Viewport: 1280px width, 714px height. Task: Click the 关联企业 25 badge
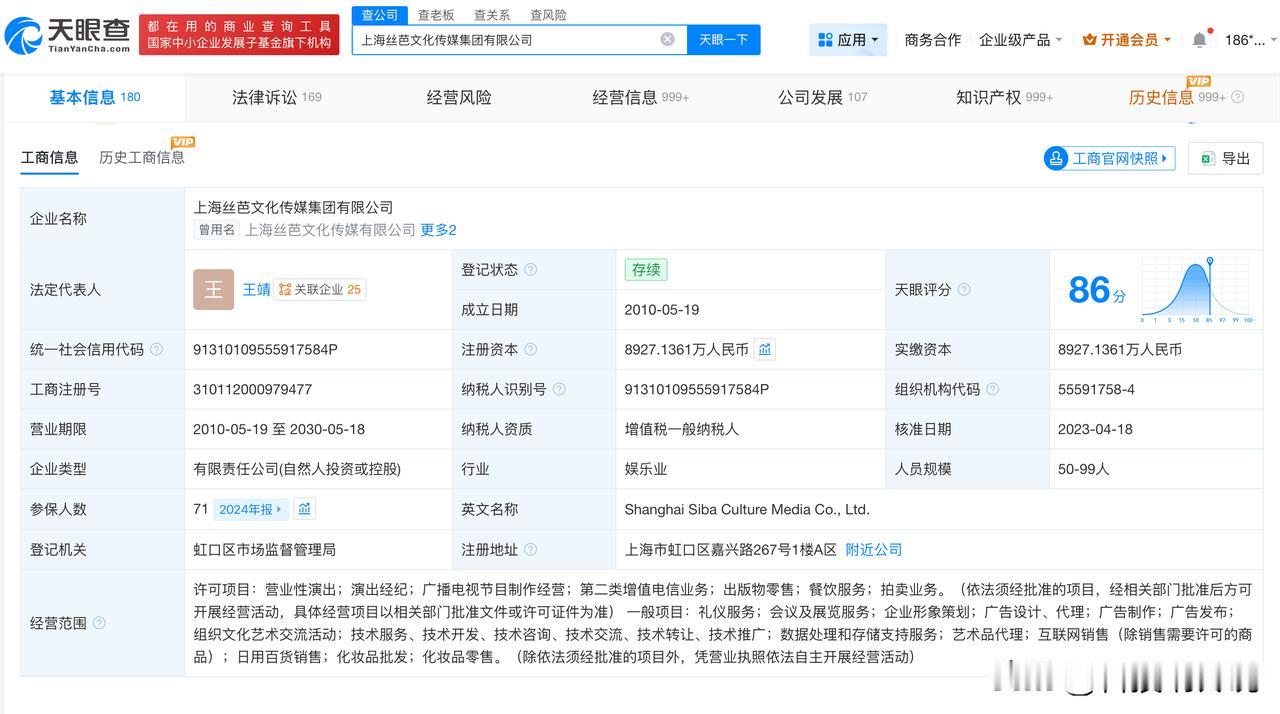pyautogui.click(x=320, y=289)
